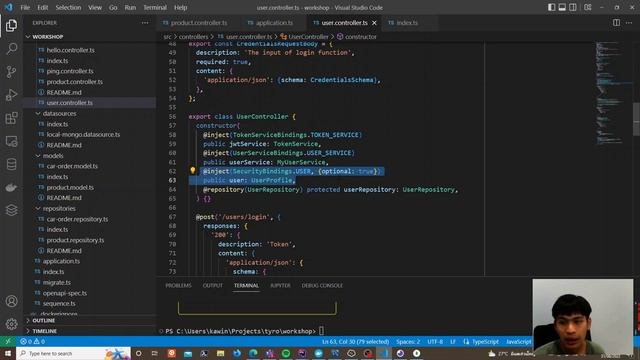This screenshot has width=640, height=360.
Task: Close the user.controller.ts tab
Action: 374,23
